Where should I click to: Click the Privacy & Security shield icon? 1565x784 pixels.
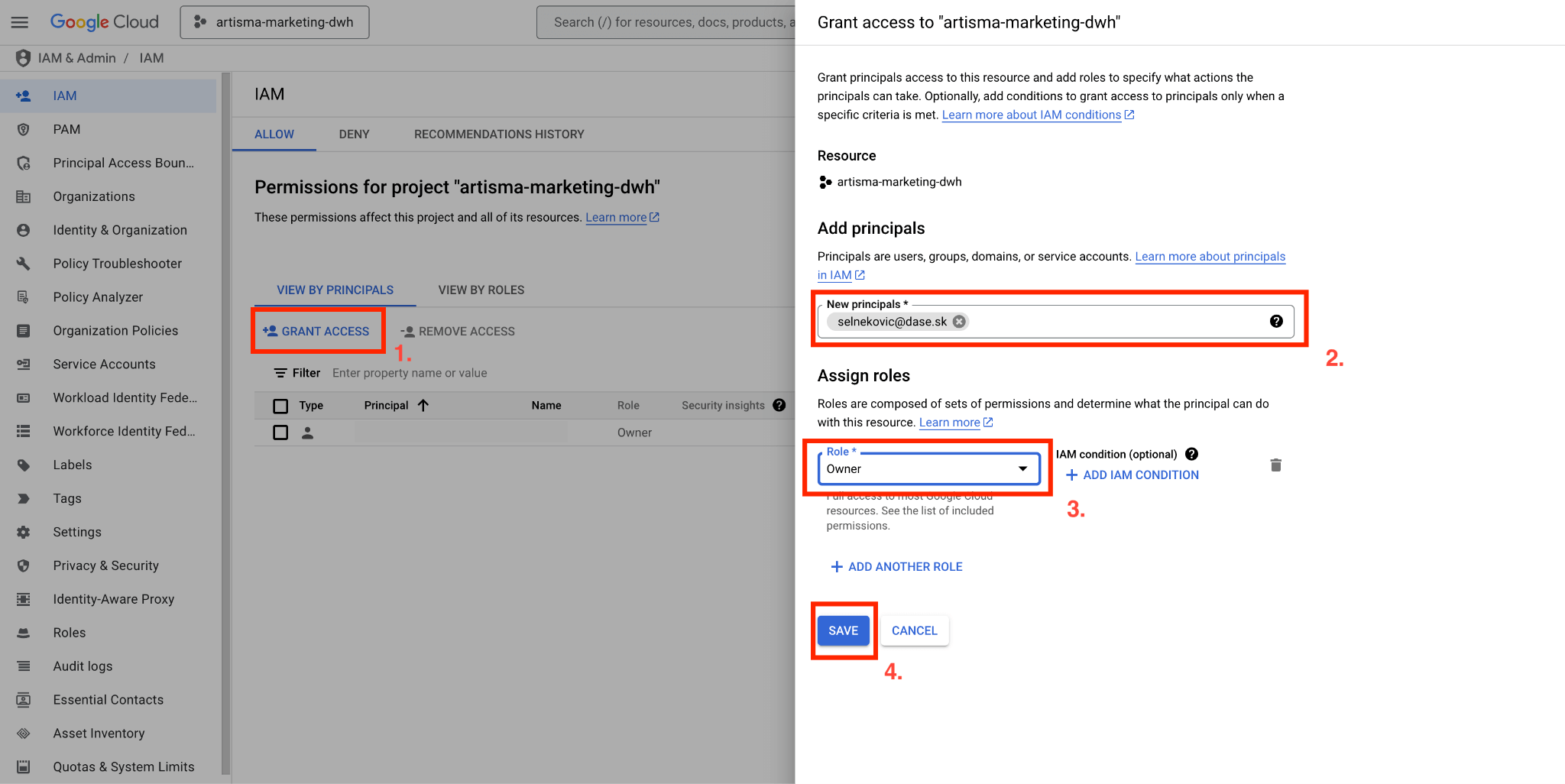(24, 566)
